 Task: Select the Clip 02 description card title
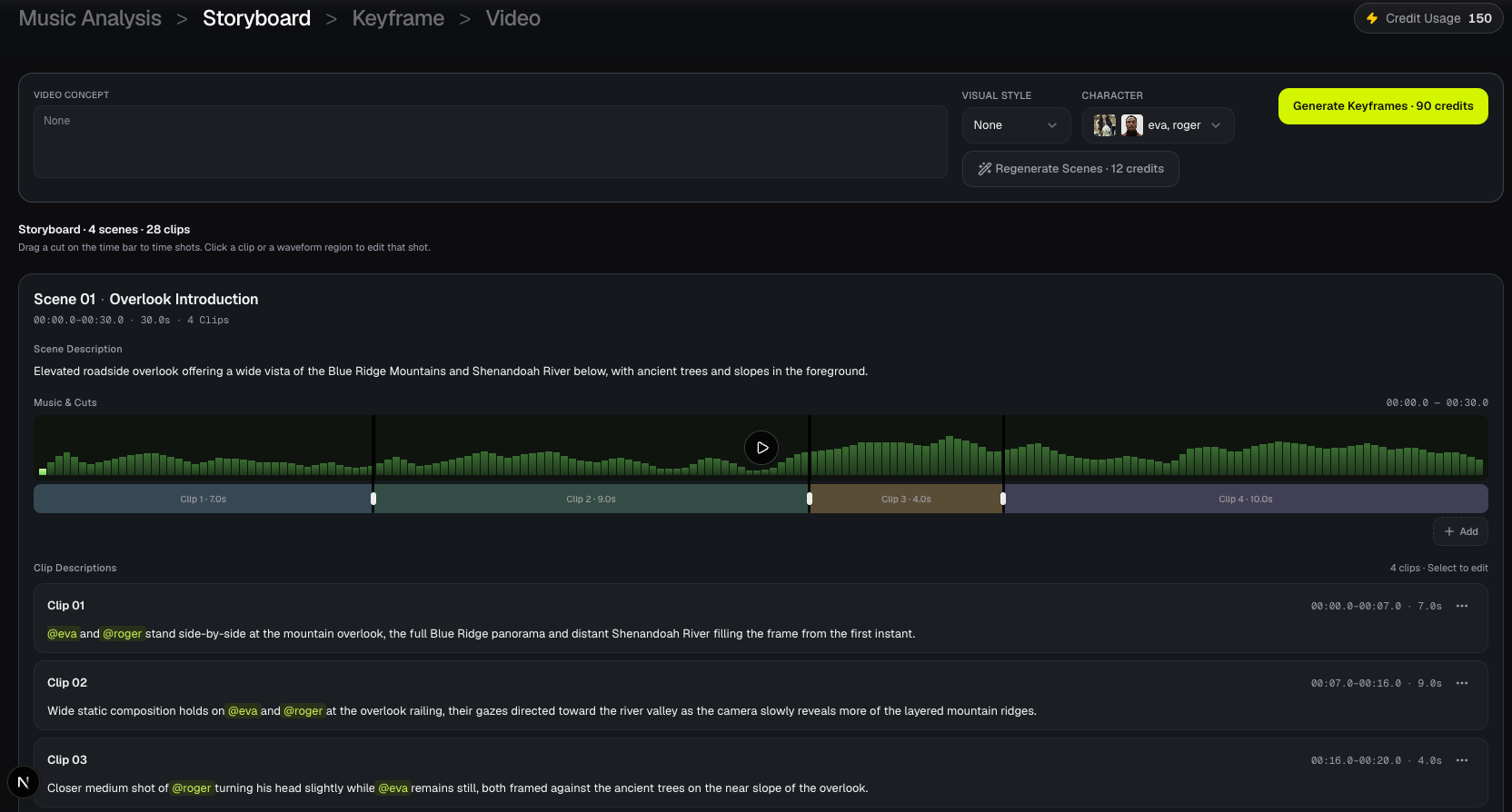[x=67, y=683]
